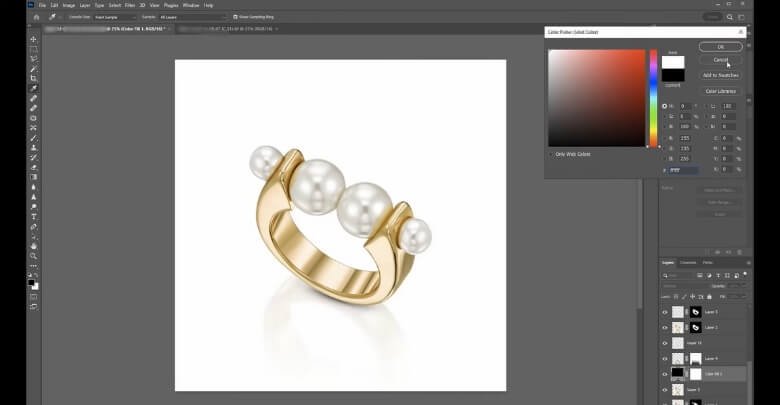Hide Layer 5 using its eye icon
Image resolution: width=780 pixels, height=405 pixels.
665,312
